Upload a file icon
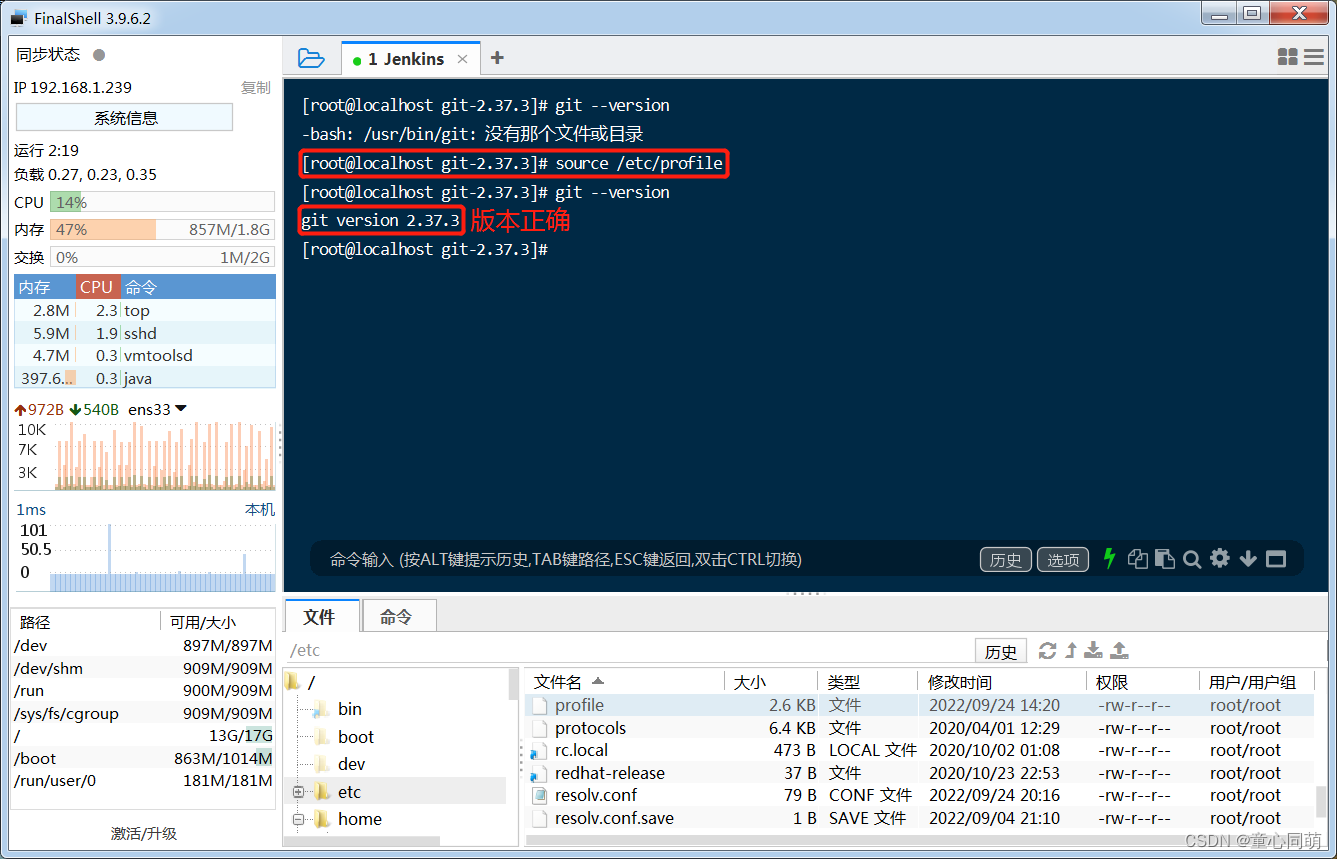This screenshot has height=859, width=1337. pyautogui.click(x=1120, y=651)
